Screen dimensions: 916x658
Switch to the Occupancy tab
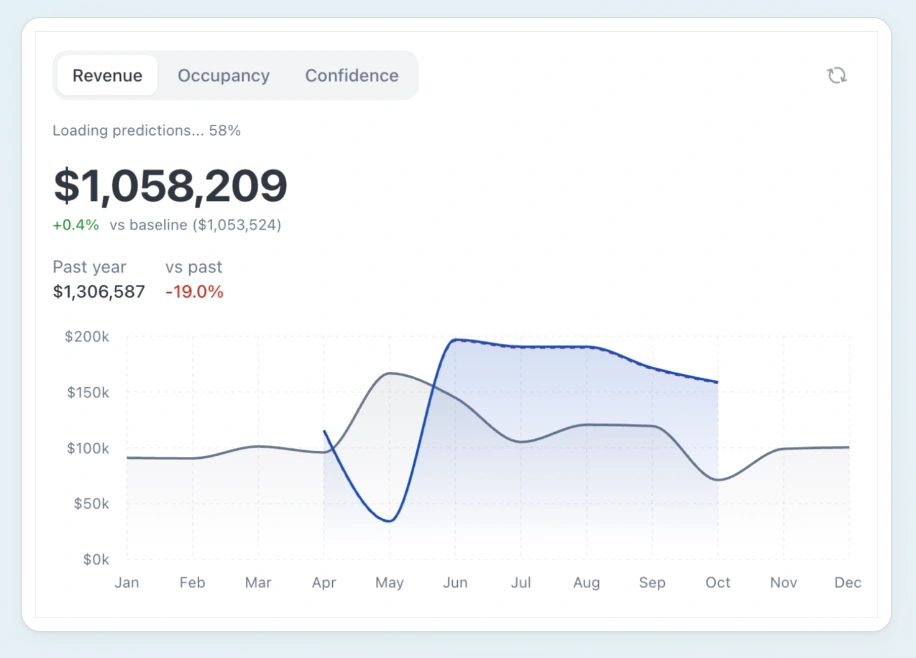(x=224, y=75)
